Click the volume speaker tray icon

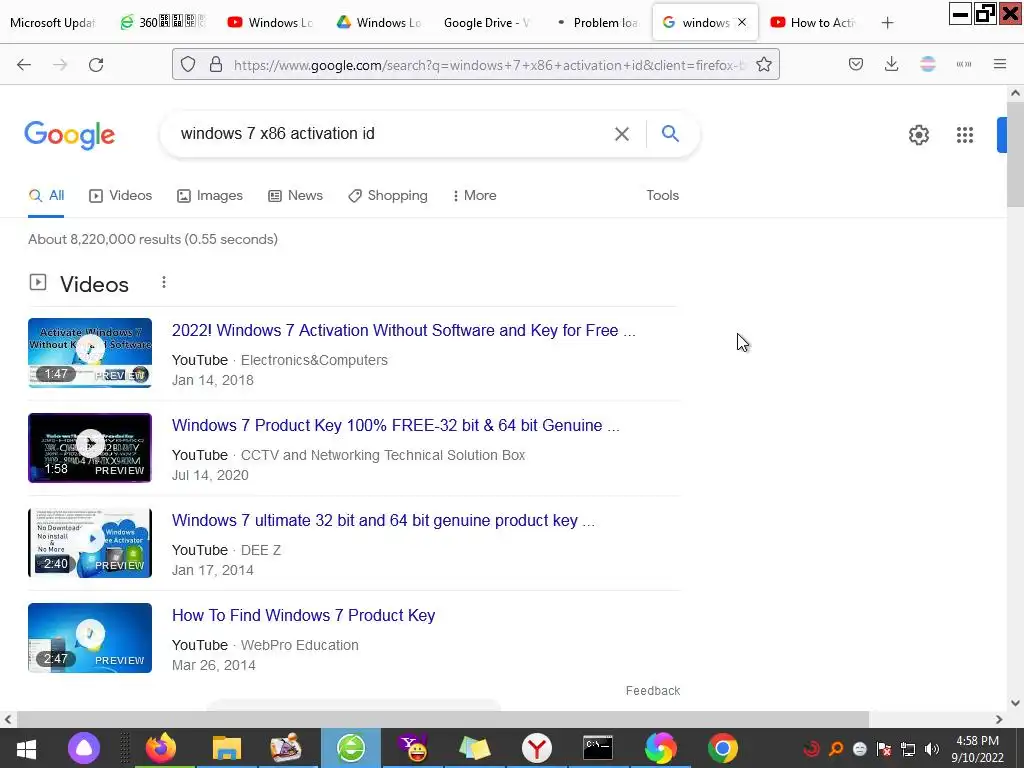(x=932, y=749)
